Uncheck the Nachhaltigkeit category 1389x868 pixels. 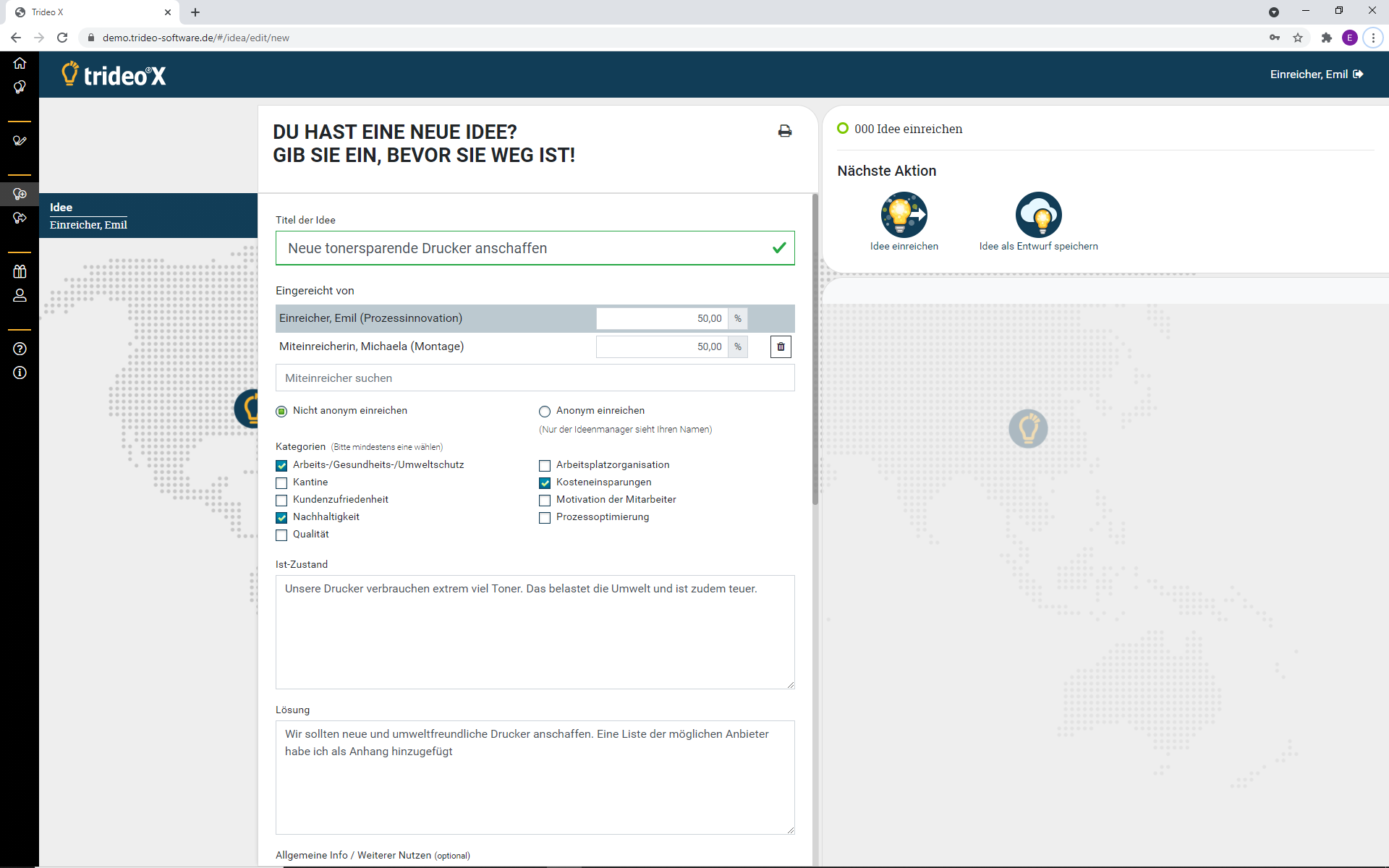coord(281,518)
